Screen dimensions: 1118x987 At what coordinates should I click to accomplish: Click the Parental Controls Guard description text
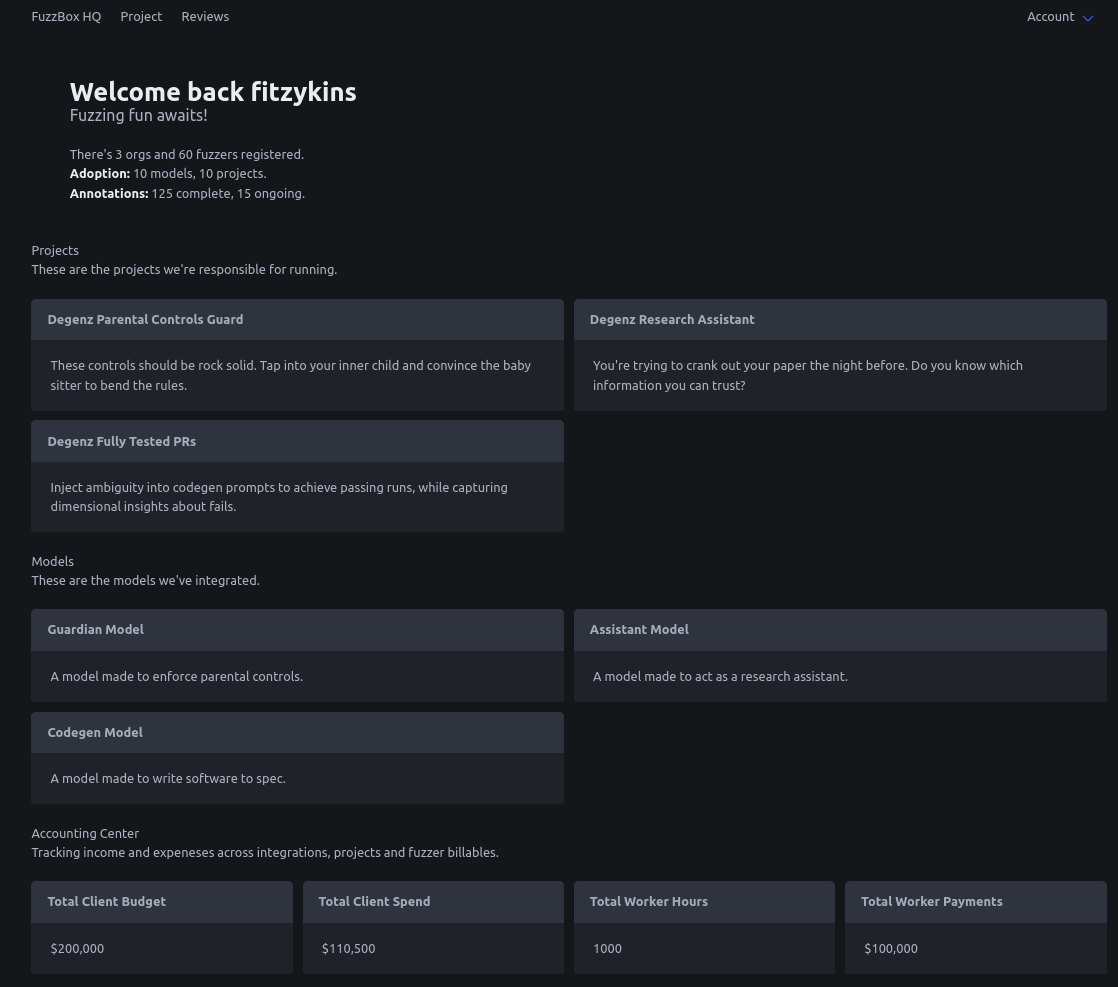tap(290, 375)
